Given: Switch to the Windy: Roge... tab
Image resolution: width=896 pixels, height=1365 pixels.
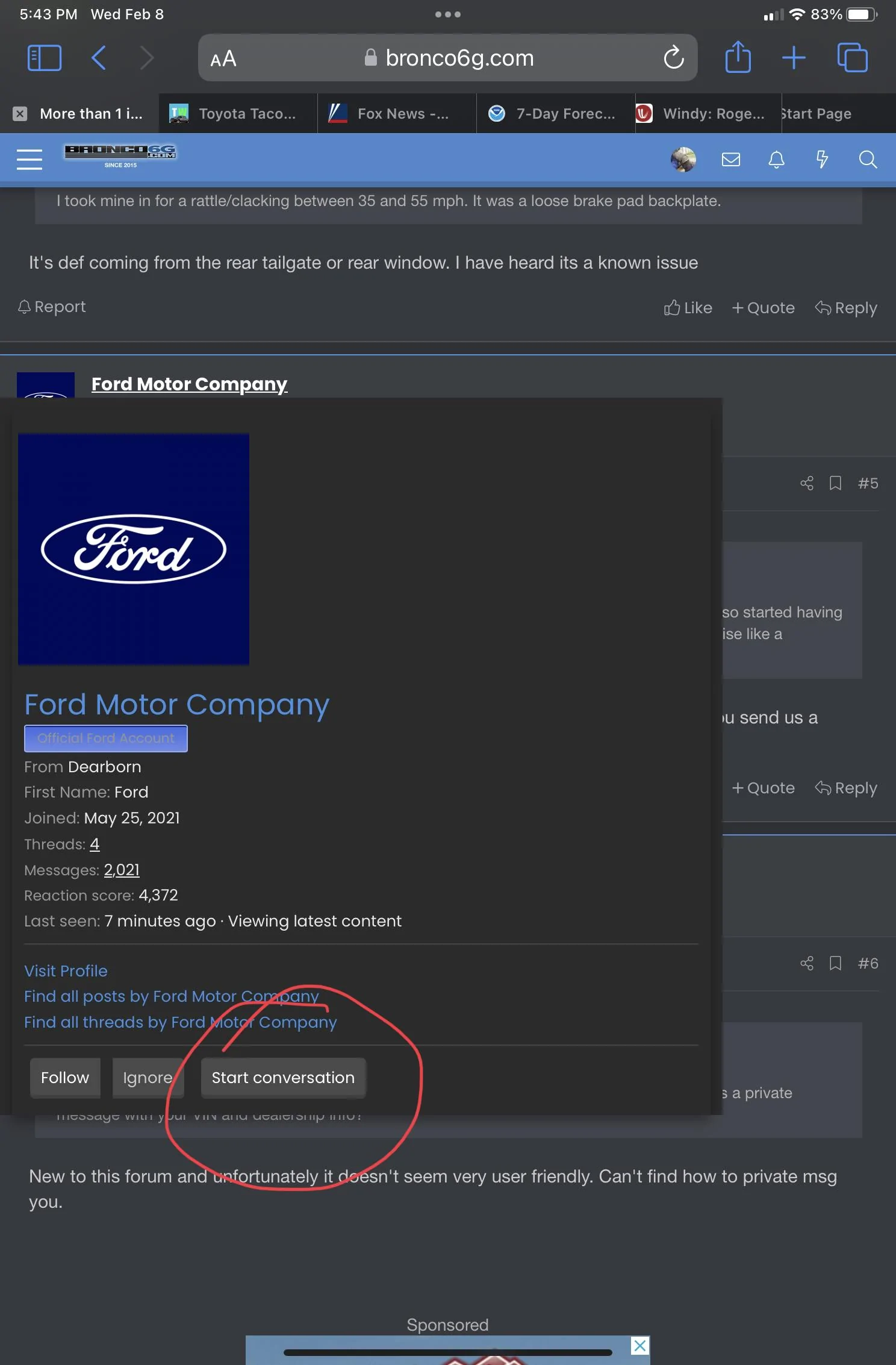Looking at the screenshot, I should coord(708,113).
